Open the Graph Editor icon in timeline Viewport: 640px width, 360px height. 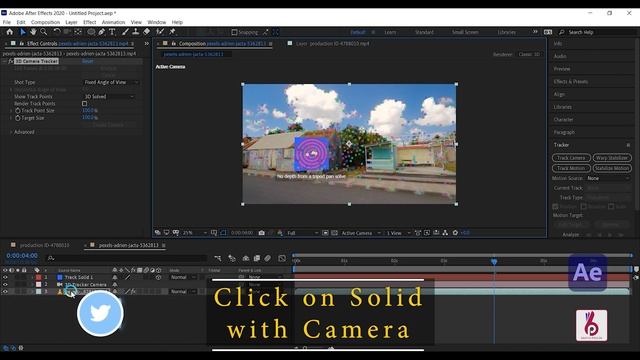(282, 258)
